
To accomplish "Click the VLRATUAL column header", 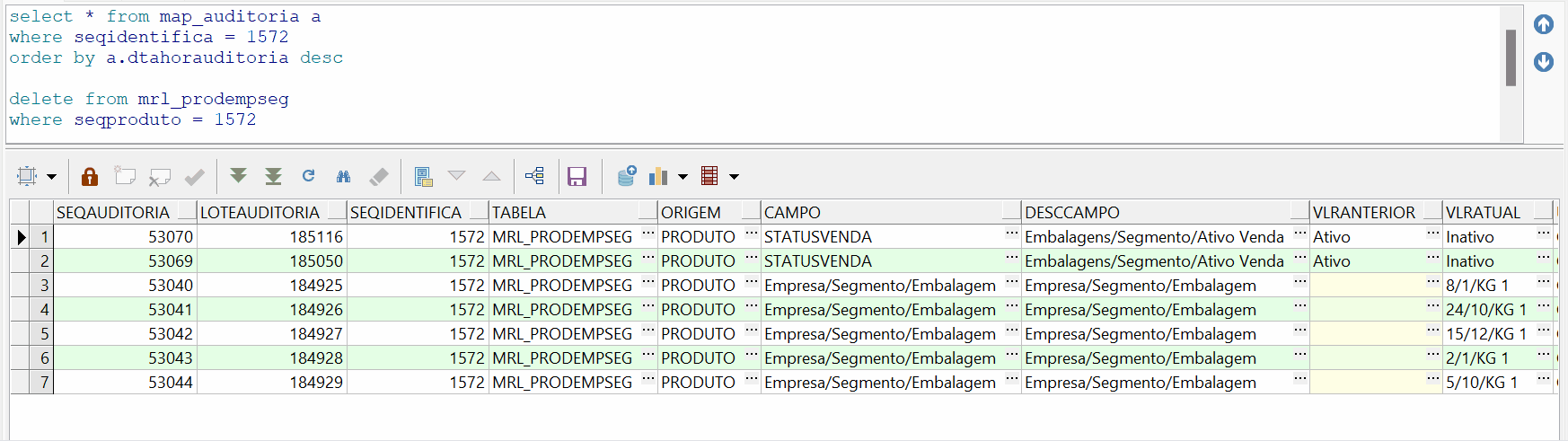I will [x=1483, y=213].
